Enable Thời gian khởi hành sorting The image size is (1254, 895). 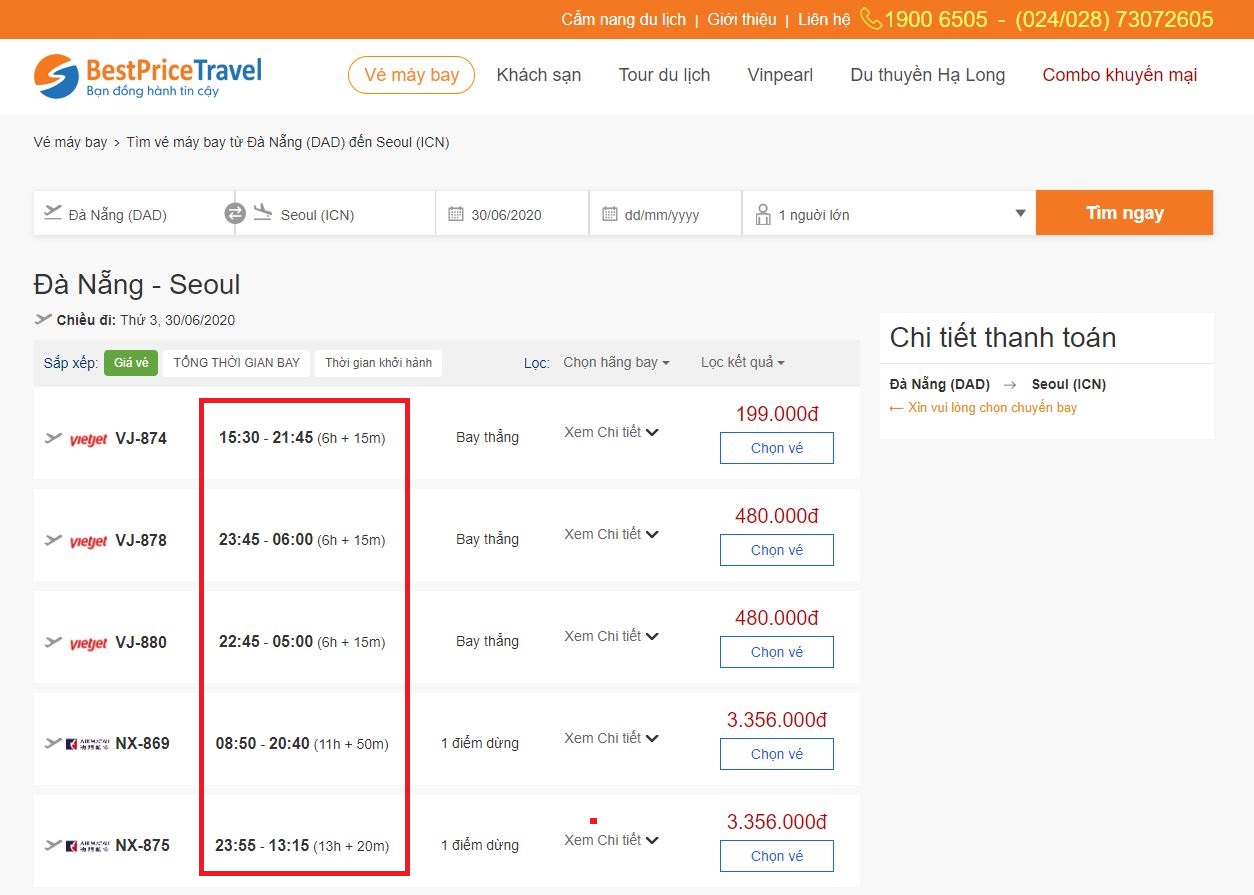point(378,362)
